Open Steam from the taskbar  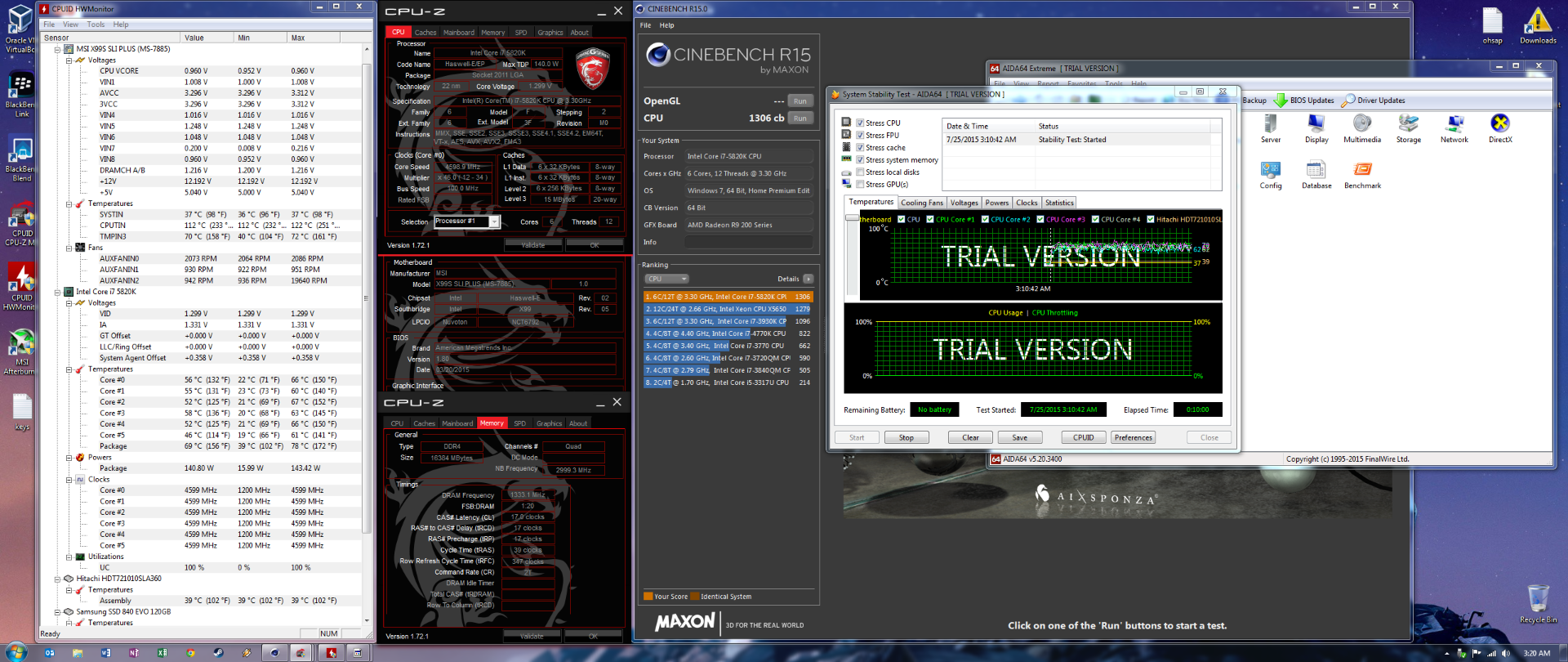[218, 653]
